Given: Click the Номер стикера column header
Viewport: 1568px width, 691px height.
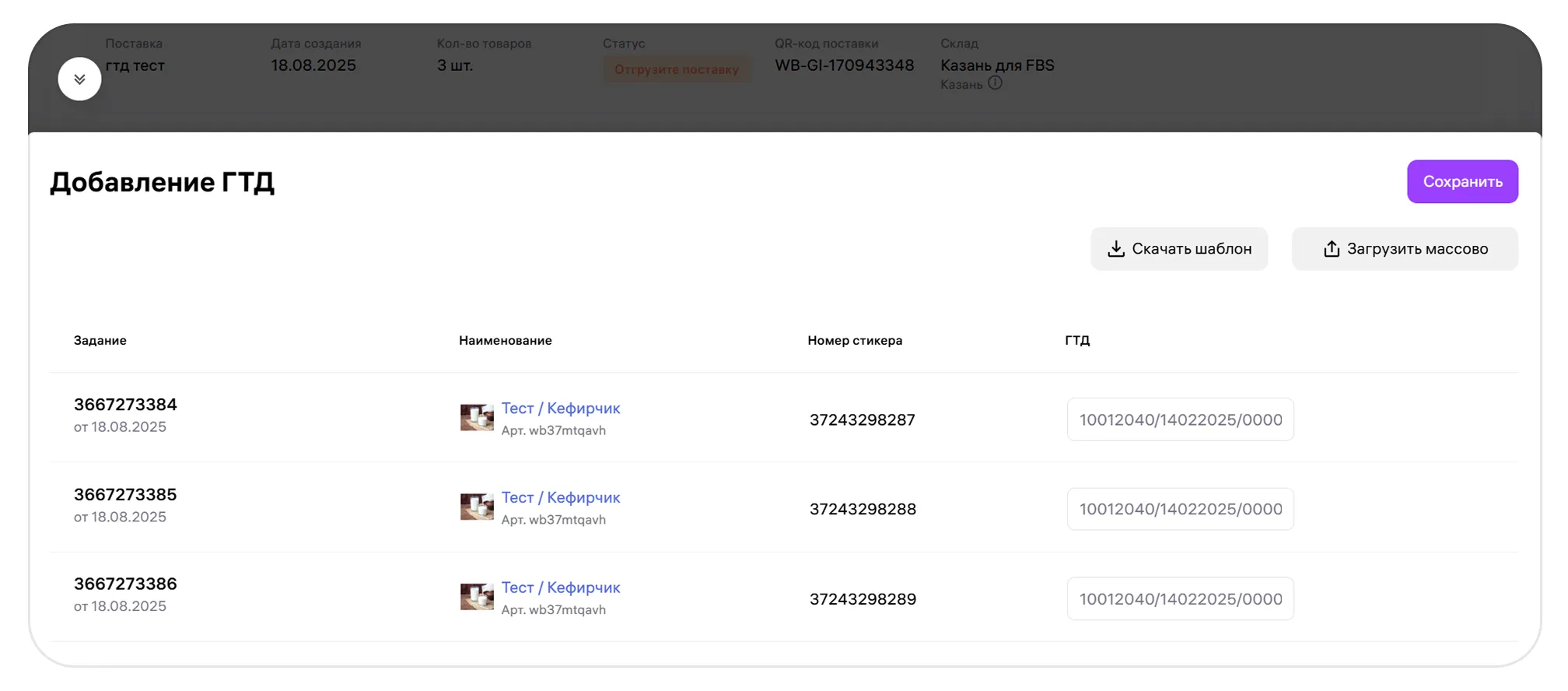Looking at the screenshot, I should (x=854, y=341).
